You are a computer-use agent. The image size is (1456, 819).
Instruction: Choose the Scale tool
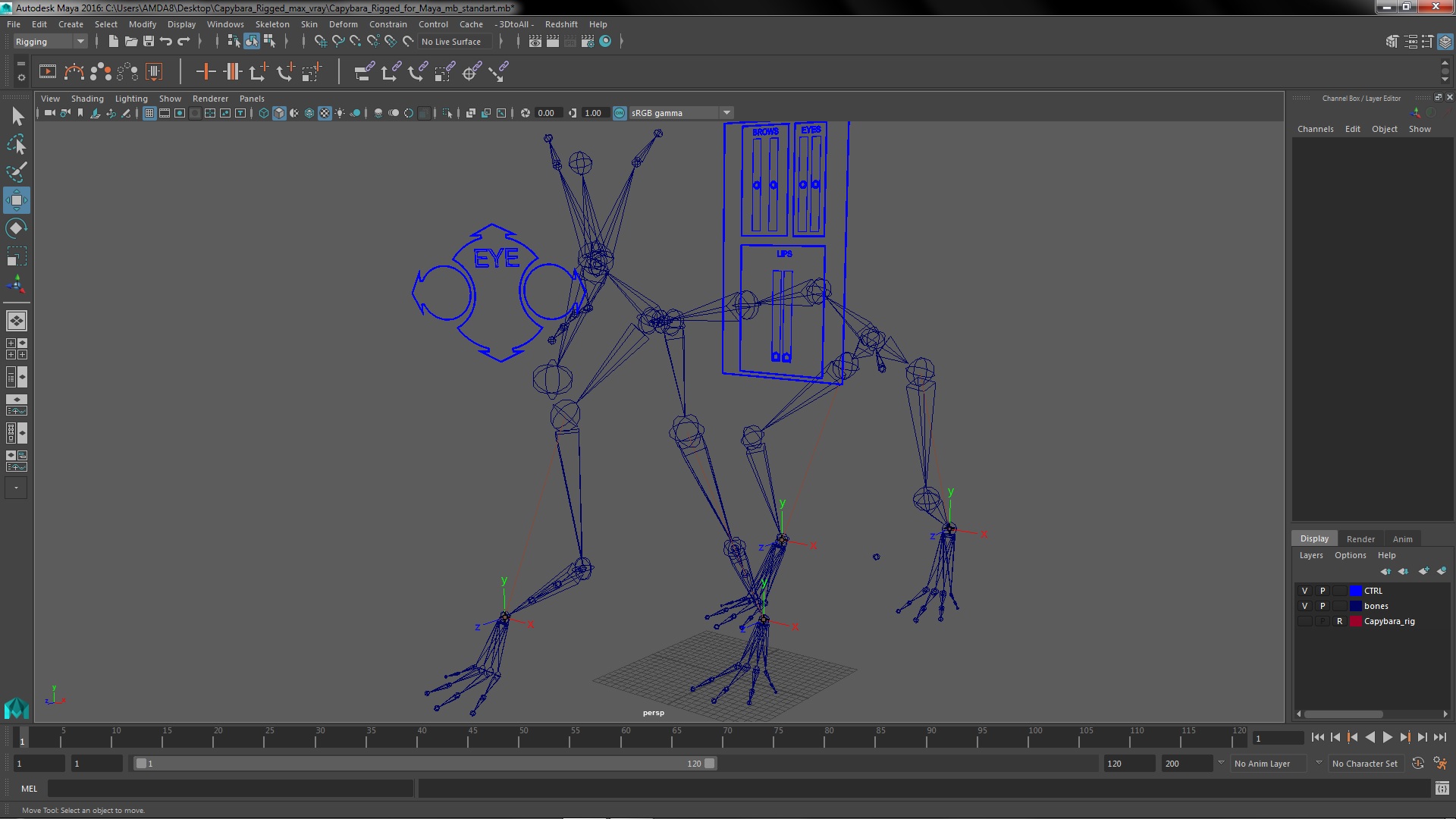tap(17, 256)
